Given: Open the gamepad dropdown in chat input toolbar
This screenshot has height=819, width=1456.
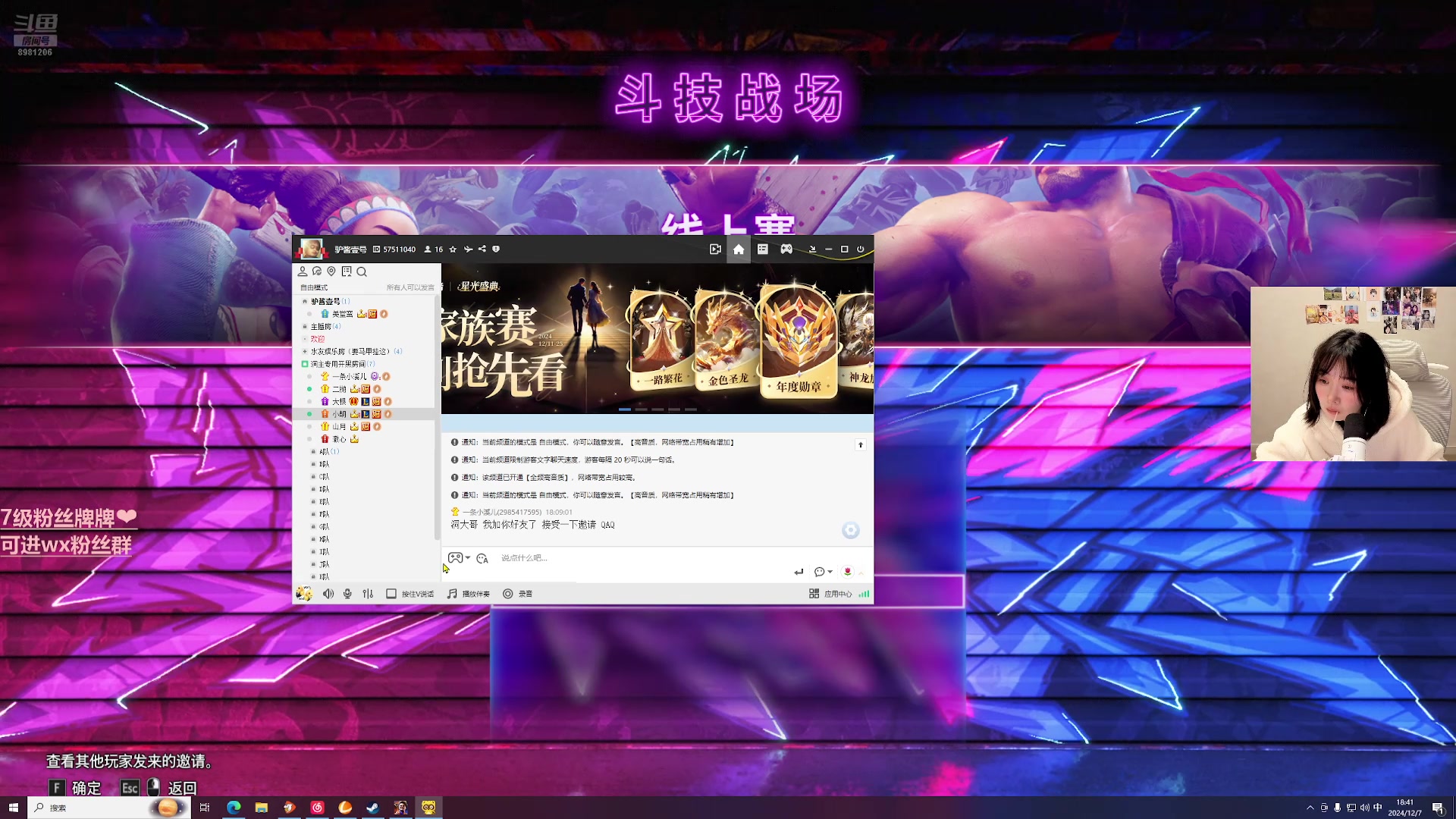Looking at the screenshot, I should click(x=460, y=558).
